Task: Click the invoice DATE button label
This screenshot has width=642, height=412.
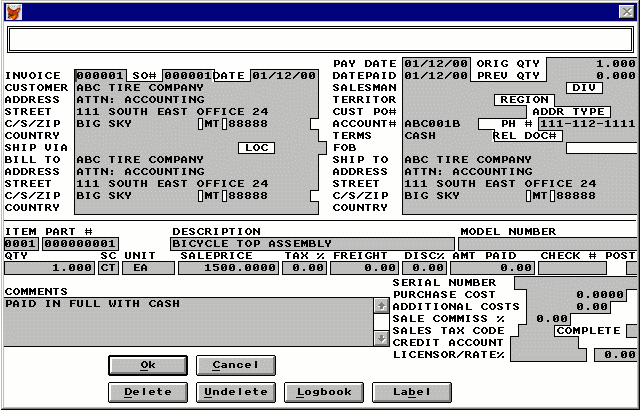Action: click(x=229, y=76)
